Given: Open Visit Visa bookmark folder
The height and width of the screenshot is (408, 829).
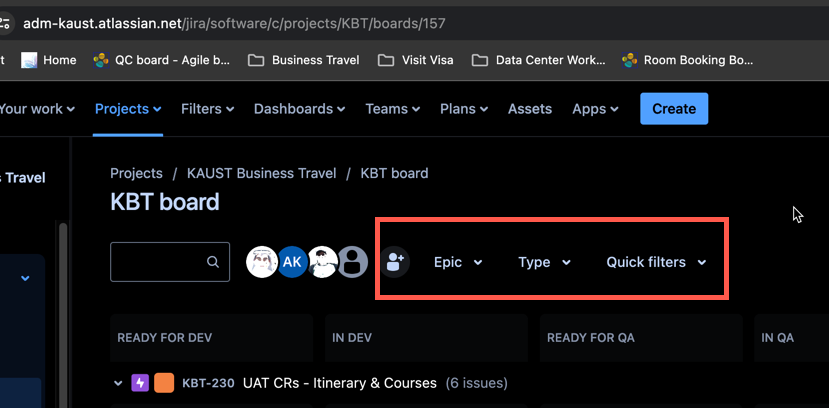Looking at the screenshot, I should [x=416, y=60].
